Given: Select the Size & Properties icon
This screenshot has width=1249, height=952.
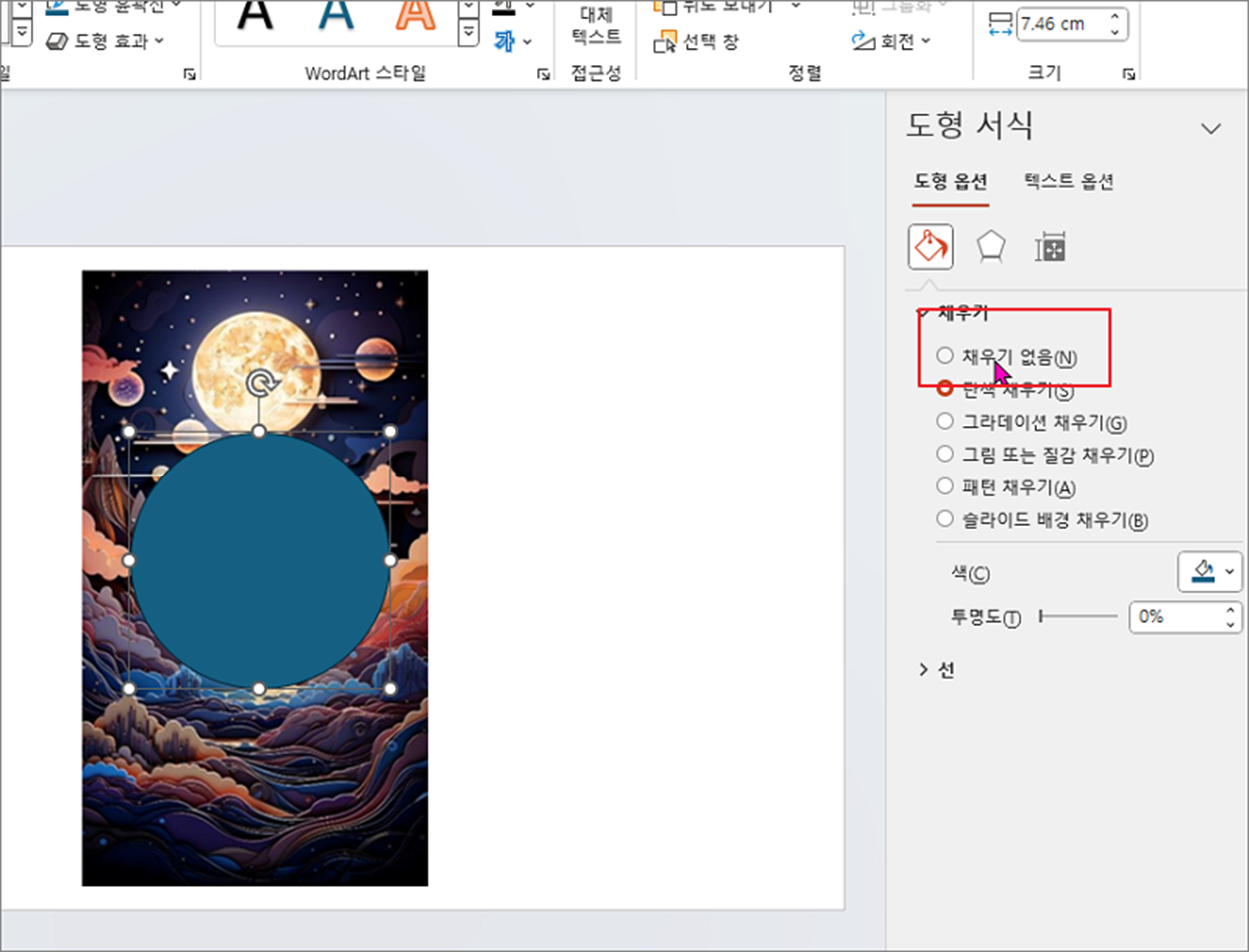Looking at the screenshot, I should (x=1050, y=247).
